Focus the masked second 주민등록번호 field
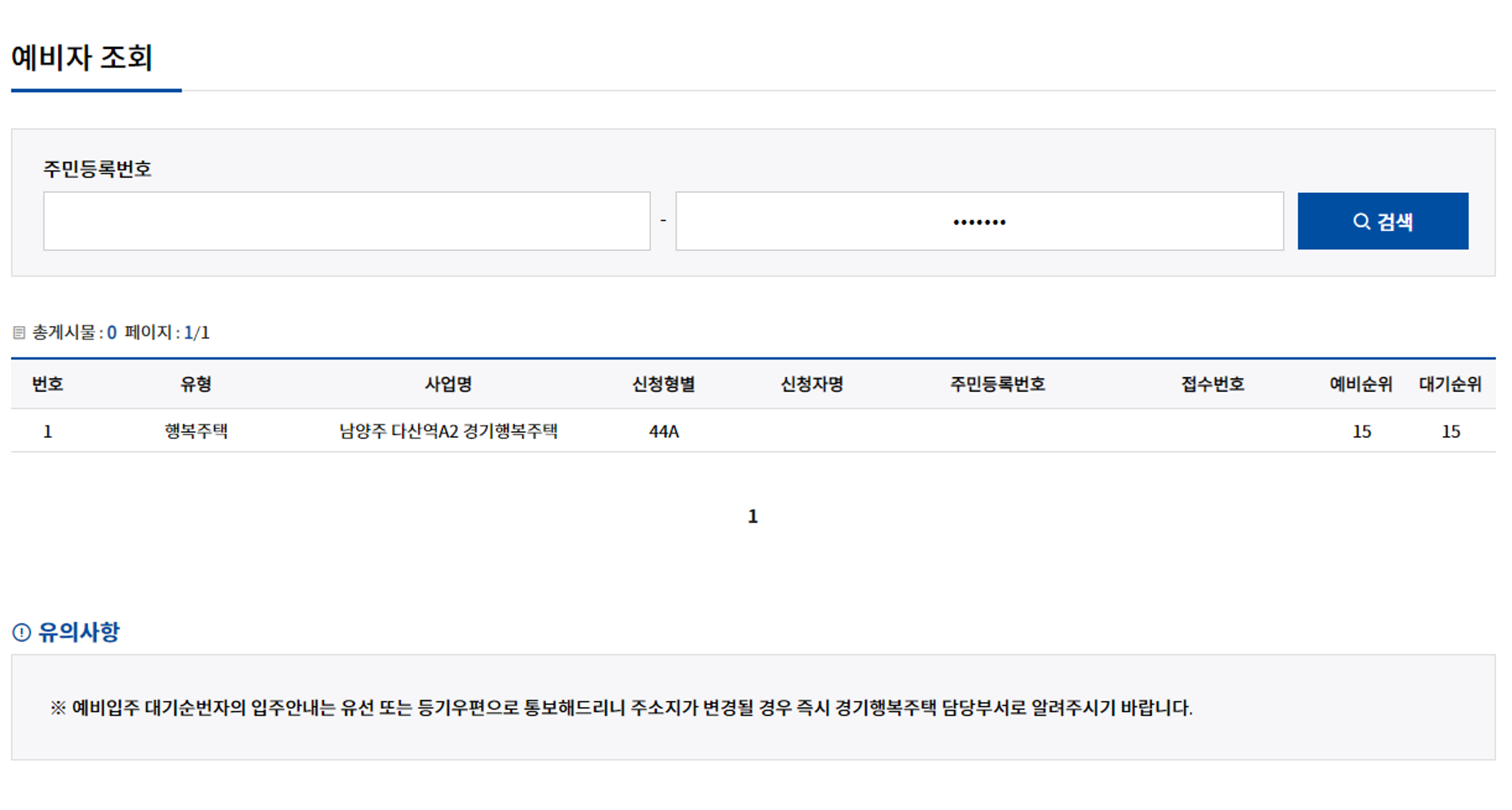Viewport: 1512px width, 810px height. (x=979, y=221)
